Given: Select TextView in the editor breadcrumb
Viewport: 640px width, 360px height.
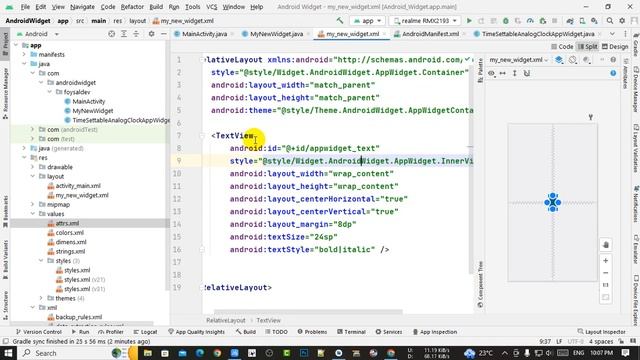Looking at the screenshot, I should (x=268, y=320).
